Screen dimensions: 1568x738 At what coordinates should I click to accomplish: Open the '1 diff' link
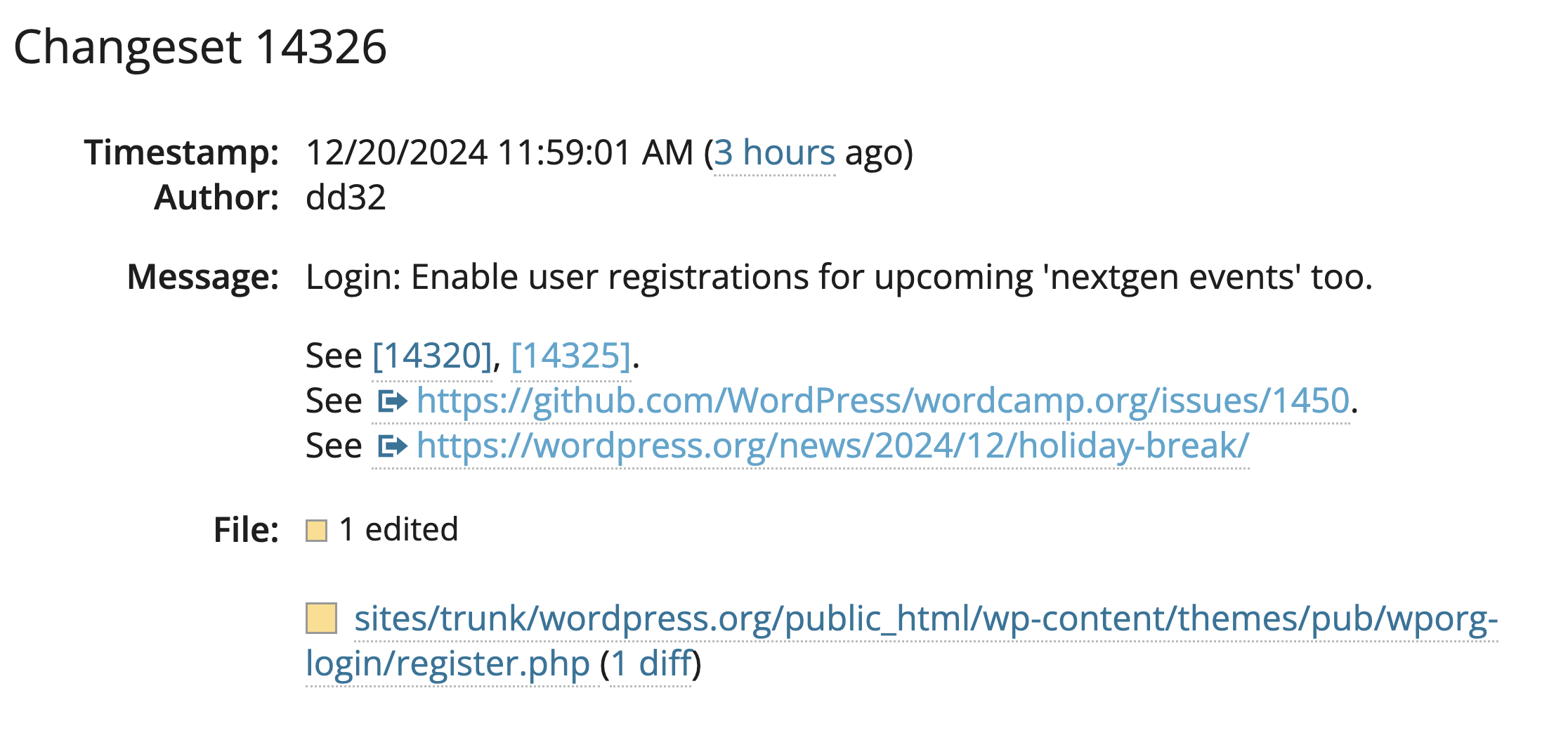pyautogui.click(x=651, y=663)
